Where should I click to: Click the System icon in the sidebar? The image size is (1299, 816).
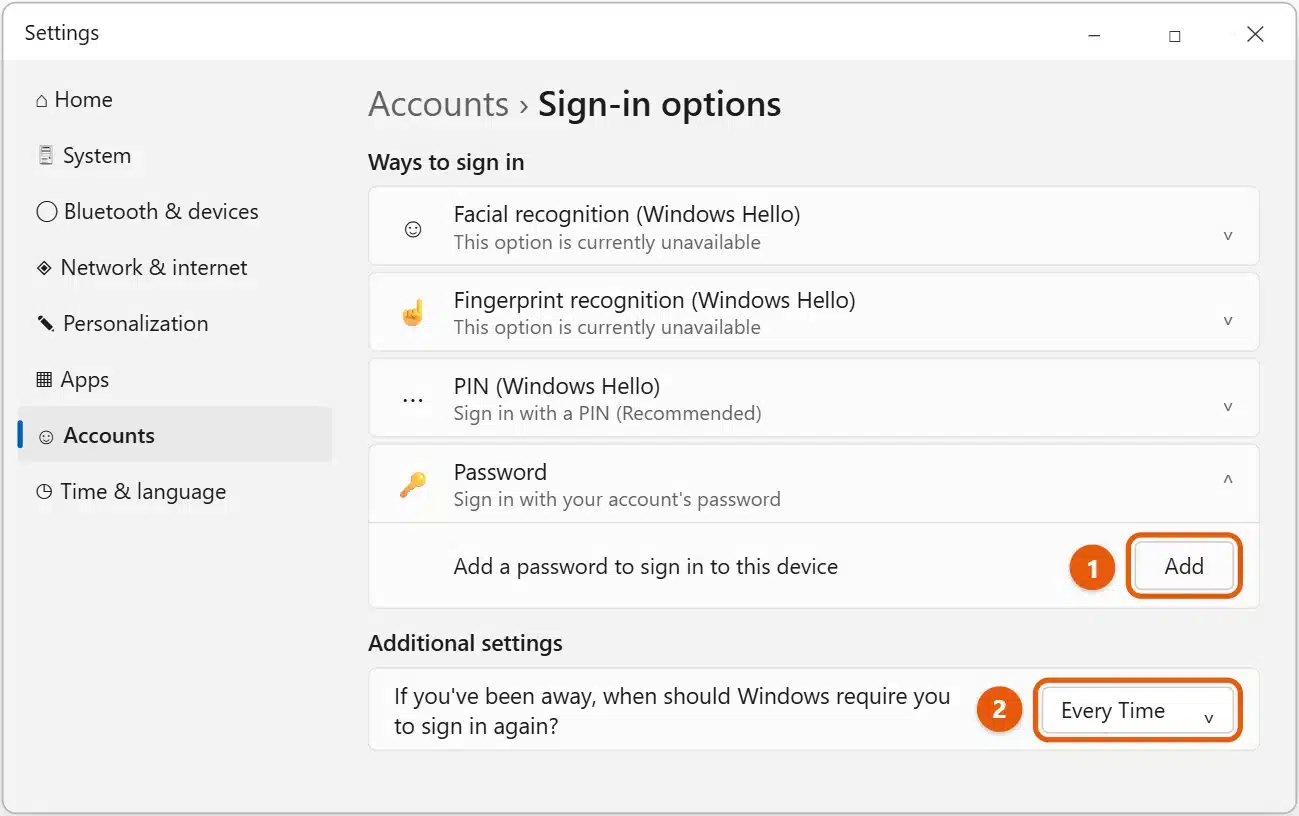click(x=45, y=156)
